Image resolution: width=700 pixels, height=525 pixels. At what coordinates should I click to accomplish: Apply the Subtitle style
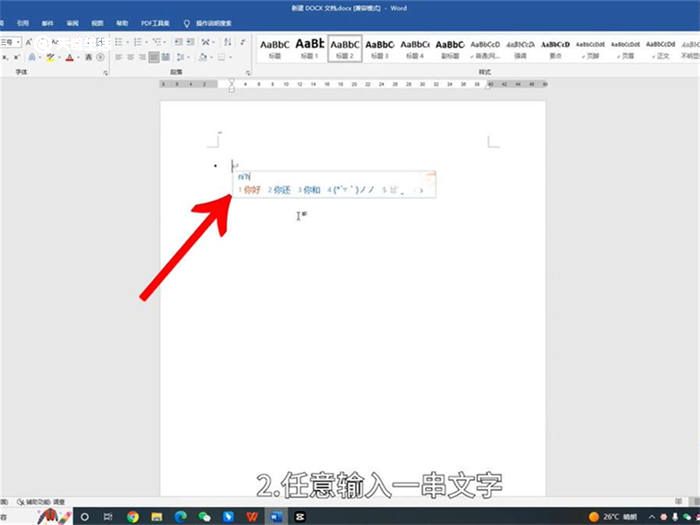pyautogui.click(x=450, y=48)
